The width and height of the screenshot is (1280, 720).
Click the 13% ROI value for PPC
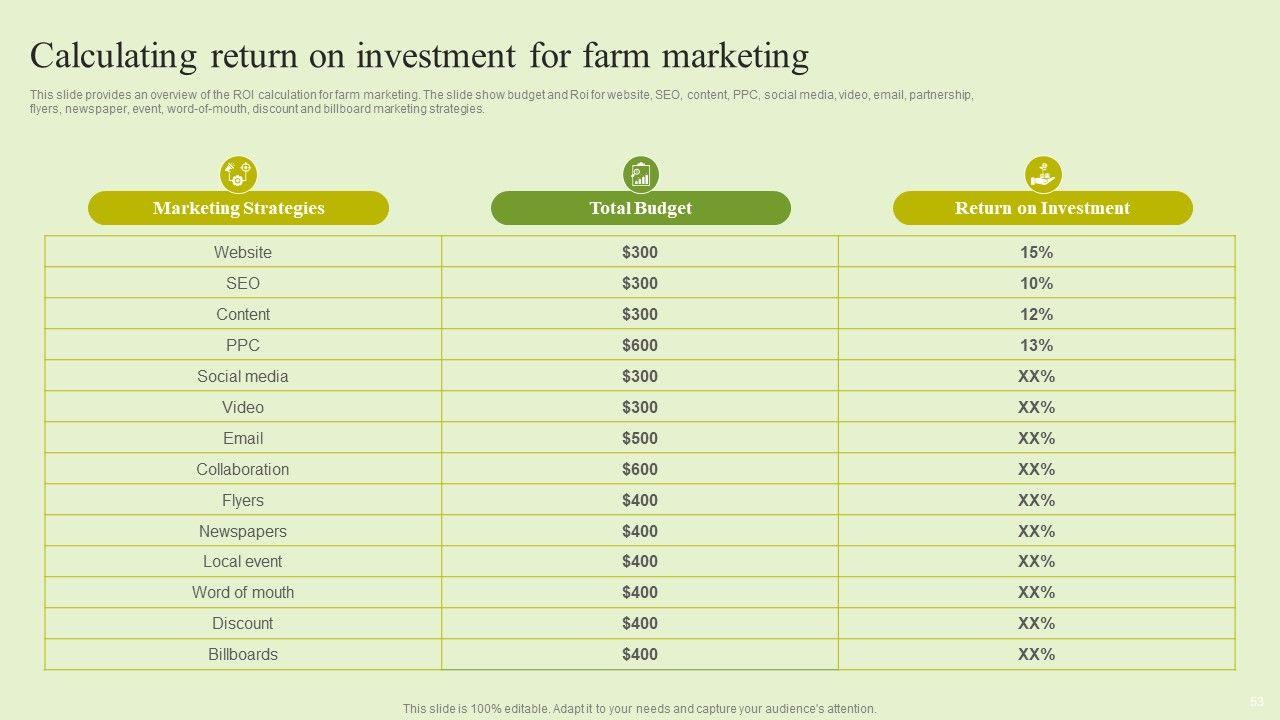(1036, 345)
